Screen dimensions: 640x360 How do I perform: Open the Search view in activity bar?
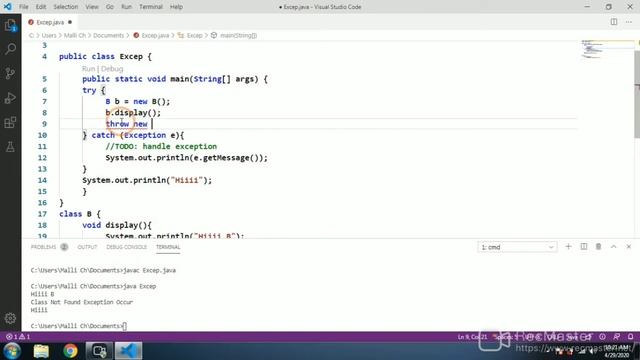[10, 49]
